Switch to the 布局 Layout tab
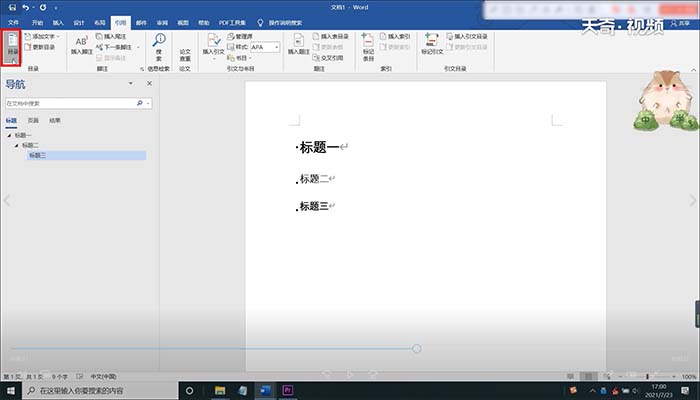The image size is (700, 400). pos(100,23)
